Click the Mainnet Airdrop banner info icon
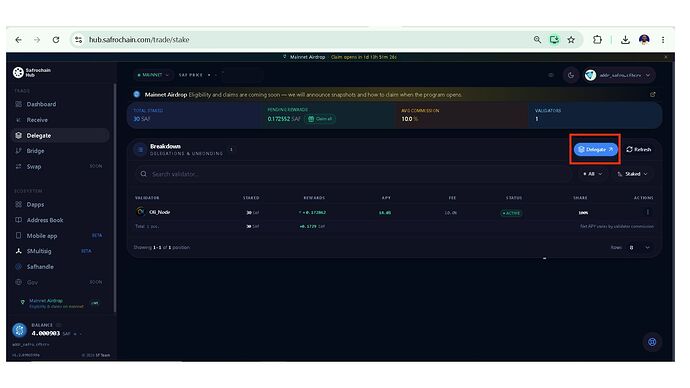Viewport: 690px width, 388px height. pos(137,94)
